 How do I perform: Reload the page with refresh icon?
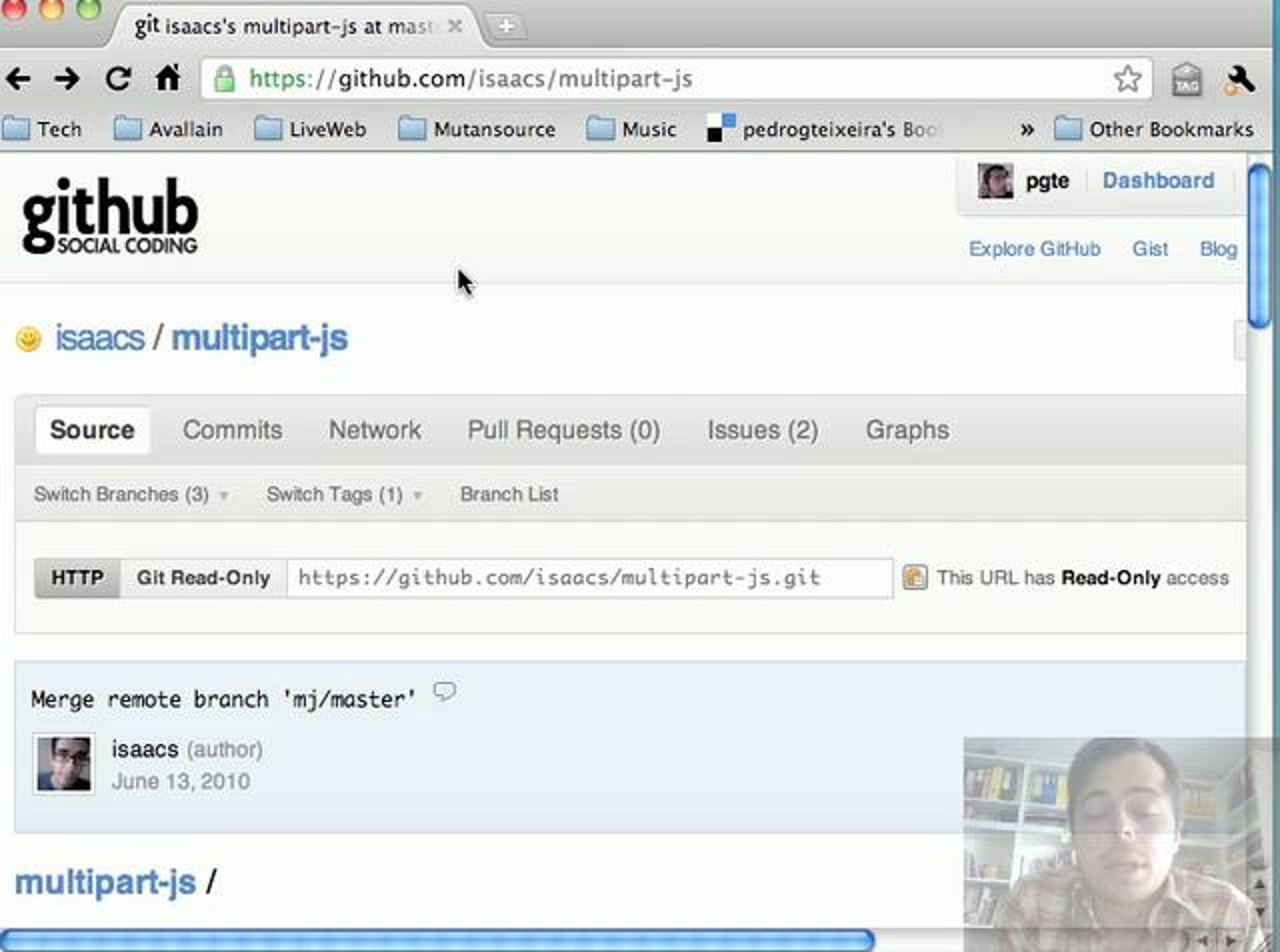(118, 78)
